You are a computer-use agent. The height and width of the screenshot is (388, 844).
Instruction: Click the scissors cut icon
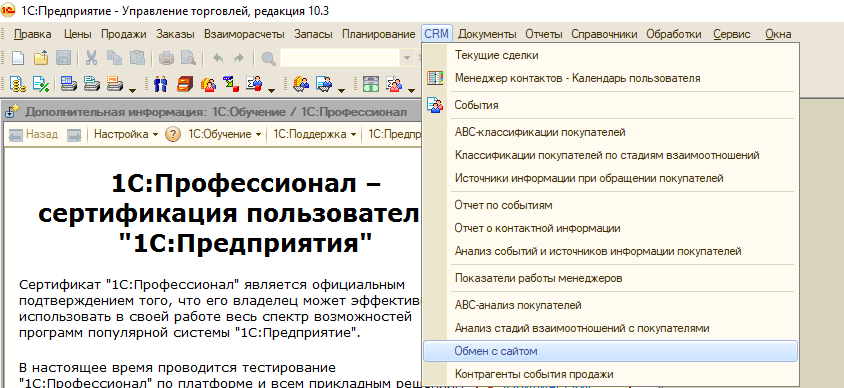coord(92,58)
